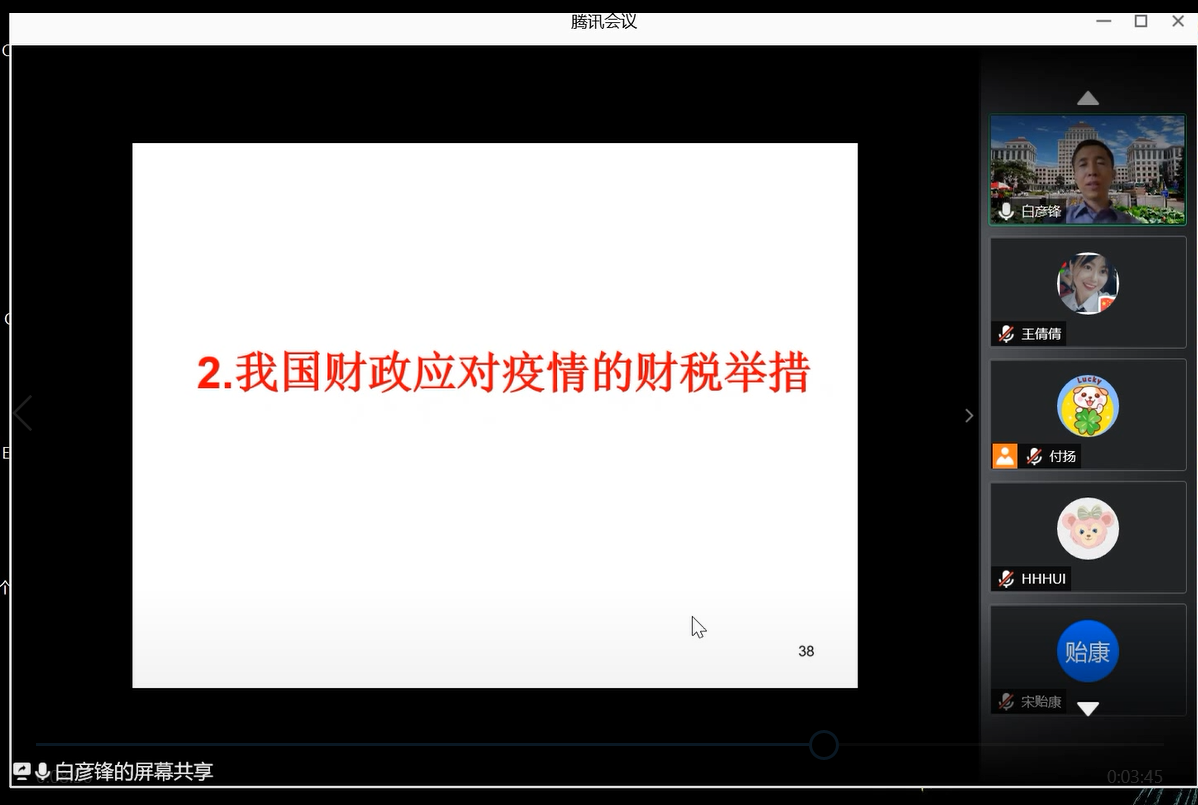Click the muted mic icon next to 宋贻康
1198x805 pixels.
click(1006, 701)
